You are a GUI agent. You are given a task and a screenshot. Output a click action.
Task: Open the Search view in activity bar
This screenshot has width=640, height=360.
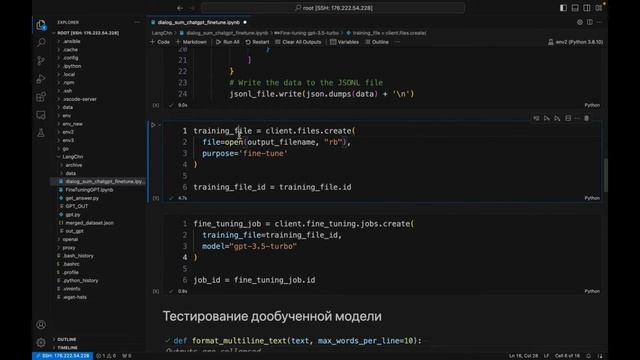(x=41, y=42)
